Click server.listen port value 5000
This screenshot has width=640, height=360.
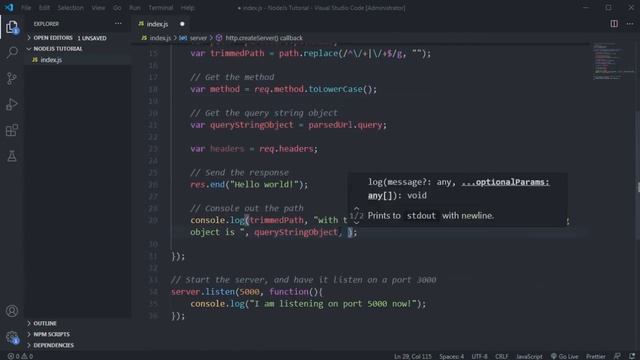[x=249, y=292]
